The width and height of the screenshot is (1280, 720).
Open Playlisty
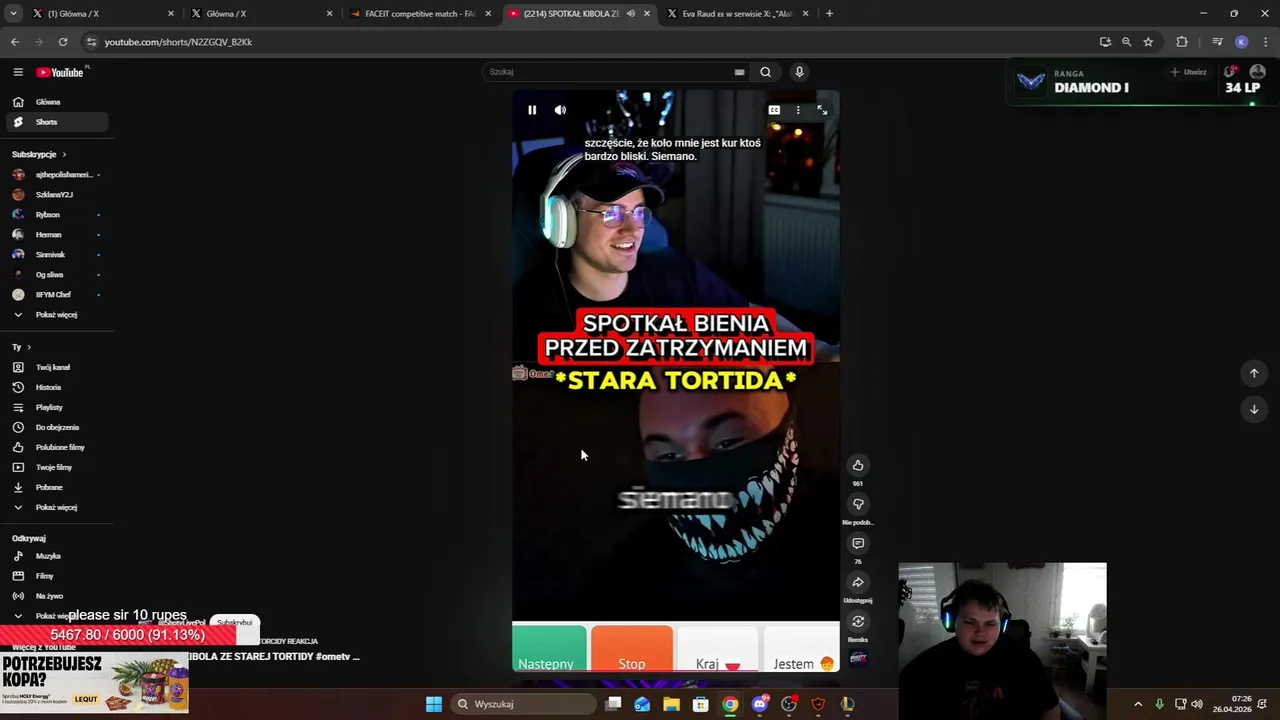pyautogui.click(x=56, y=407)
